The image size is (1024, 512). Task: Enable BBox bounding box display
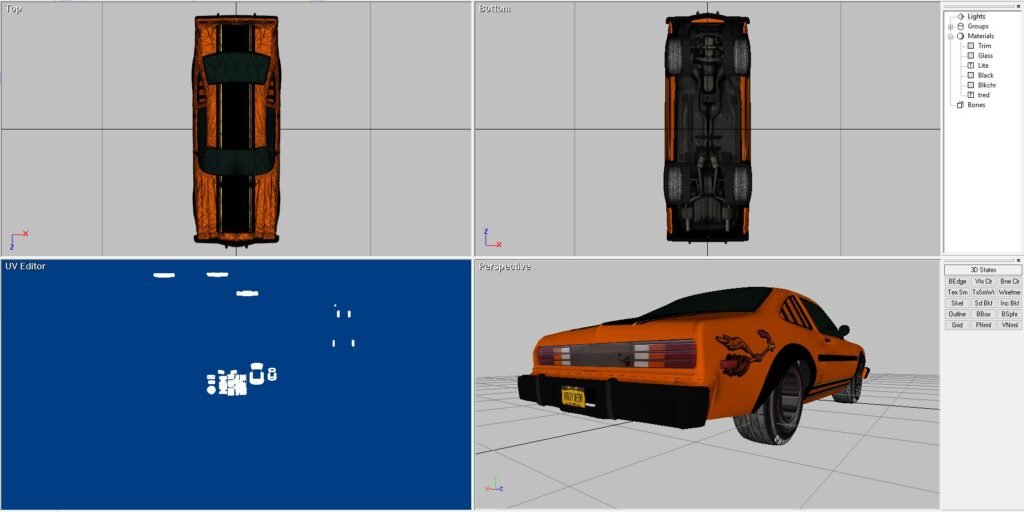click(x=983, y=314)
